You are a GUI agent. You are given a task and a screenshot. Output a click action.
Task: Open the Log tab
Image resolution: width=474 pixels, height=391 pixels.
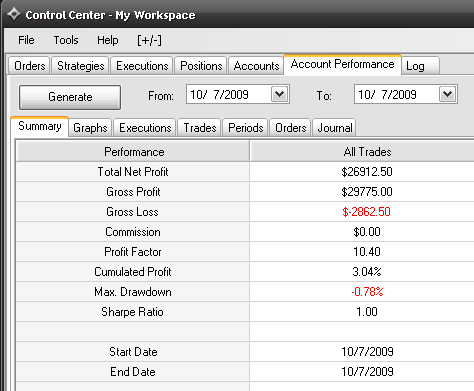click(421, 66)
